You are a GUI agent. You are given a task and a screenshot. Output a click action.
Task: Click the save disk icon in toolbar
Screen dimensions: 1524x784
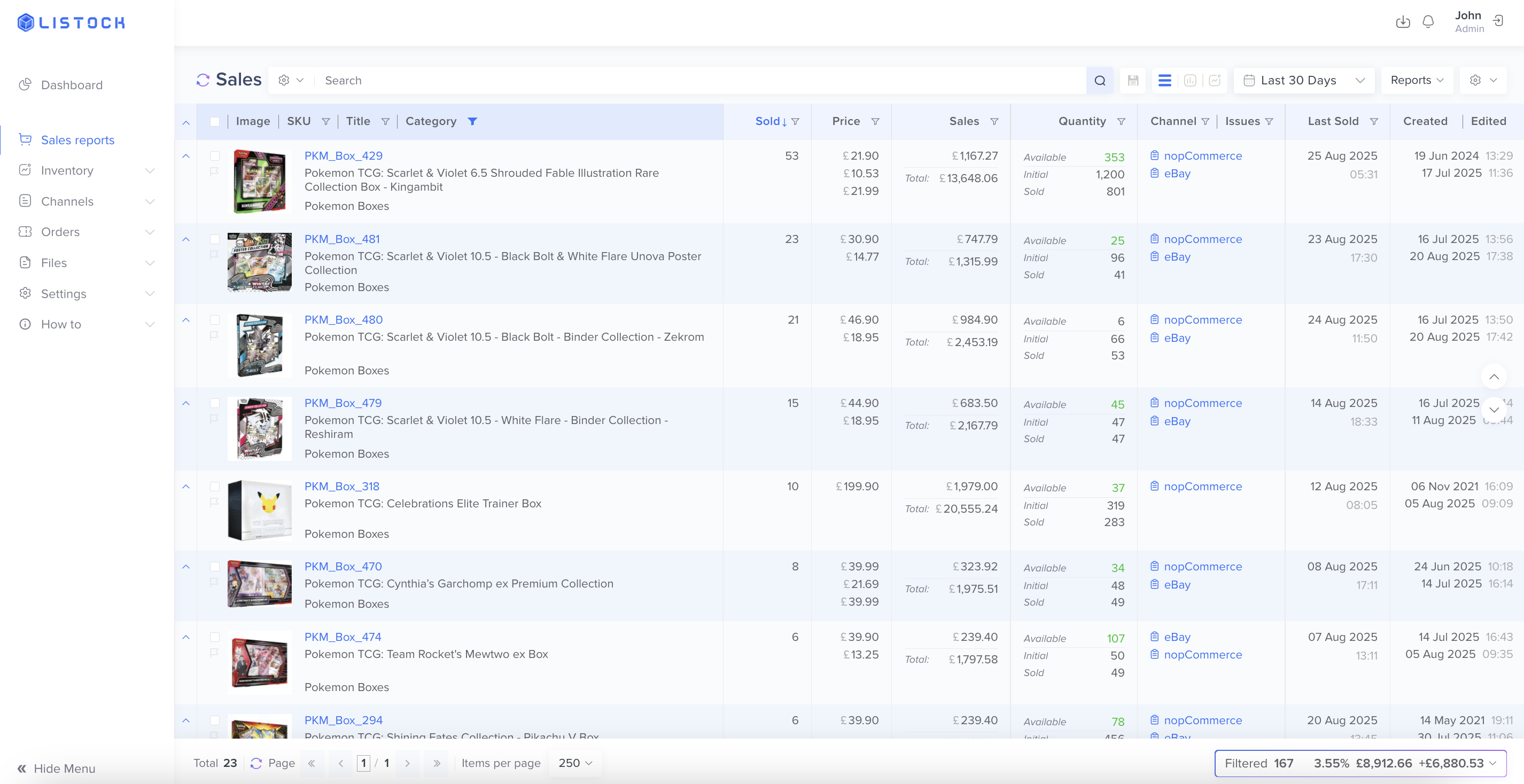(x=1132, y=81)
